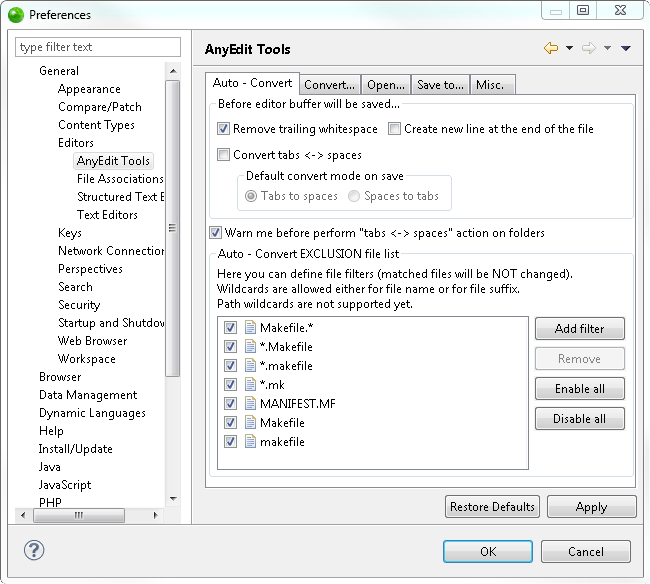Screen dimensions: 650x584
Task: Confirm preferences with the OK button
Action: [488, 552]
